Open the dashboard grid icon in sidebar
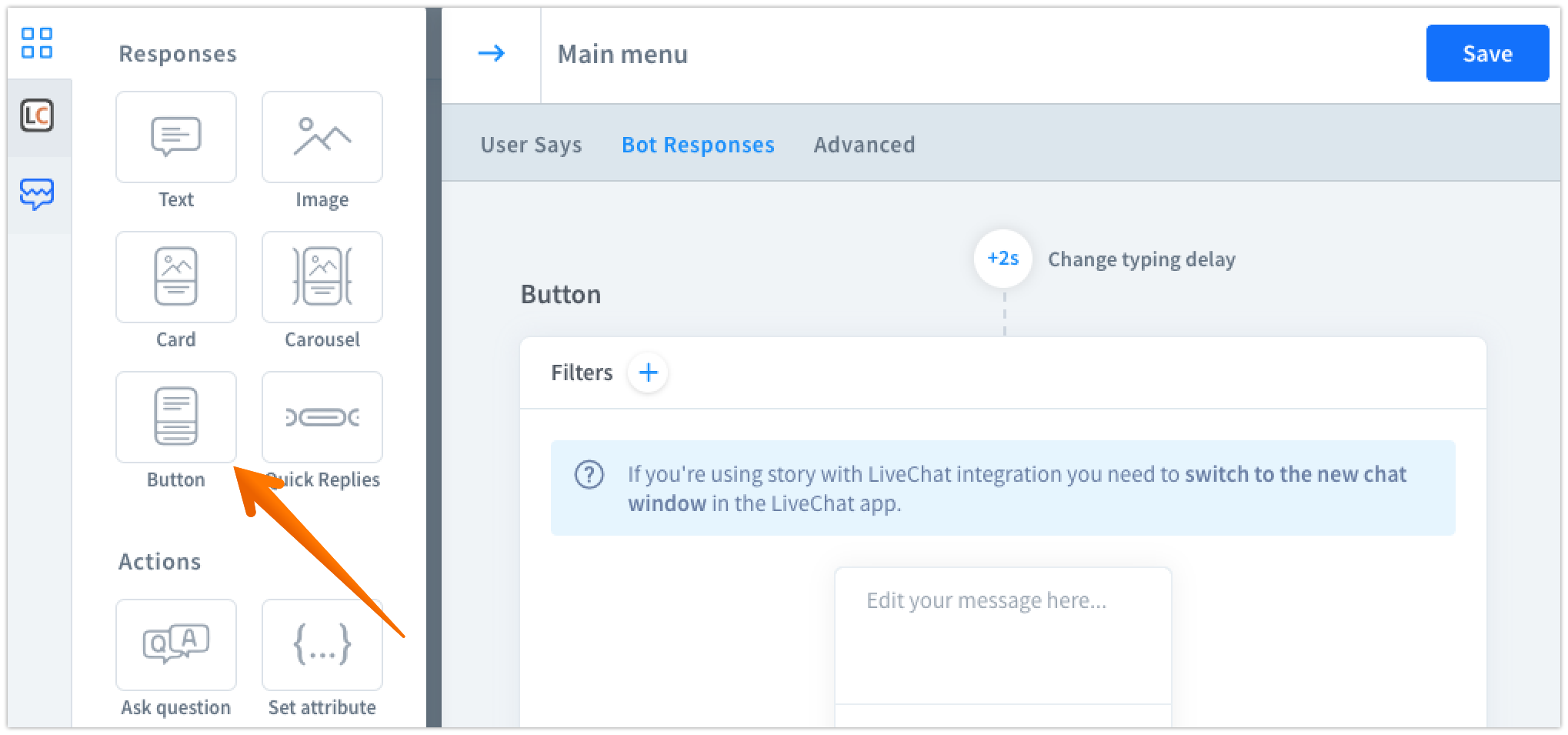The image size is (1568, 735). pyautogui.click(x=38, y=44)
